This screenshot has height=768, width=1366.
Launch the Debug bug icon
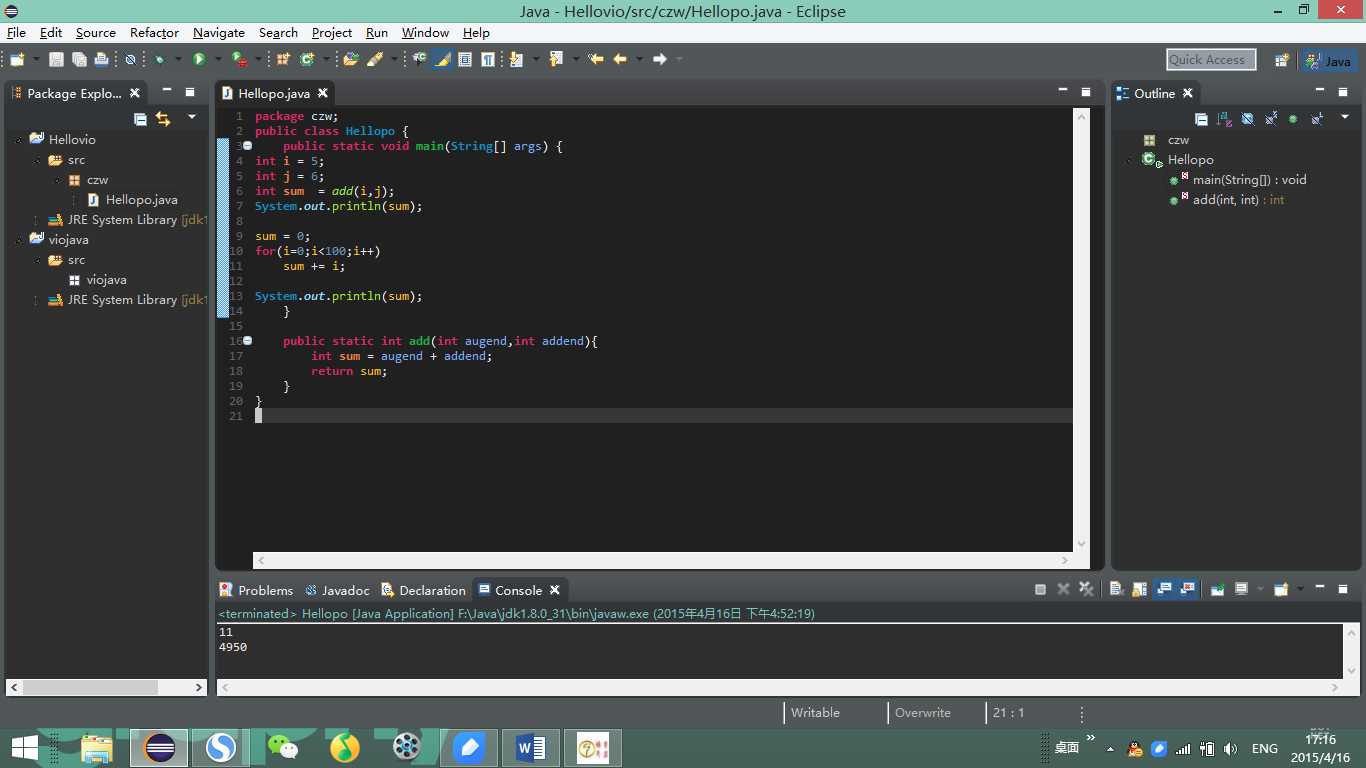pos(160,59)
